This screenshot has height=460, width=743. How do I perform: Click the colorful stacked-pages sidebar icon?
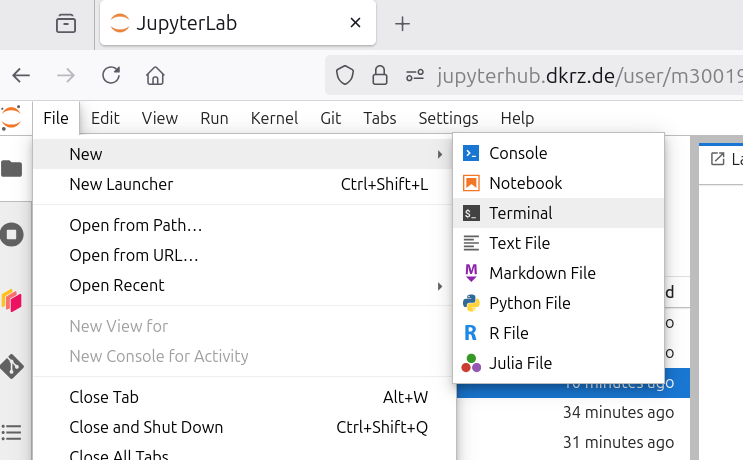11,300
